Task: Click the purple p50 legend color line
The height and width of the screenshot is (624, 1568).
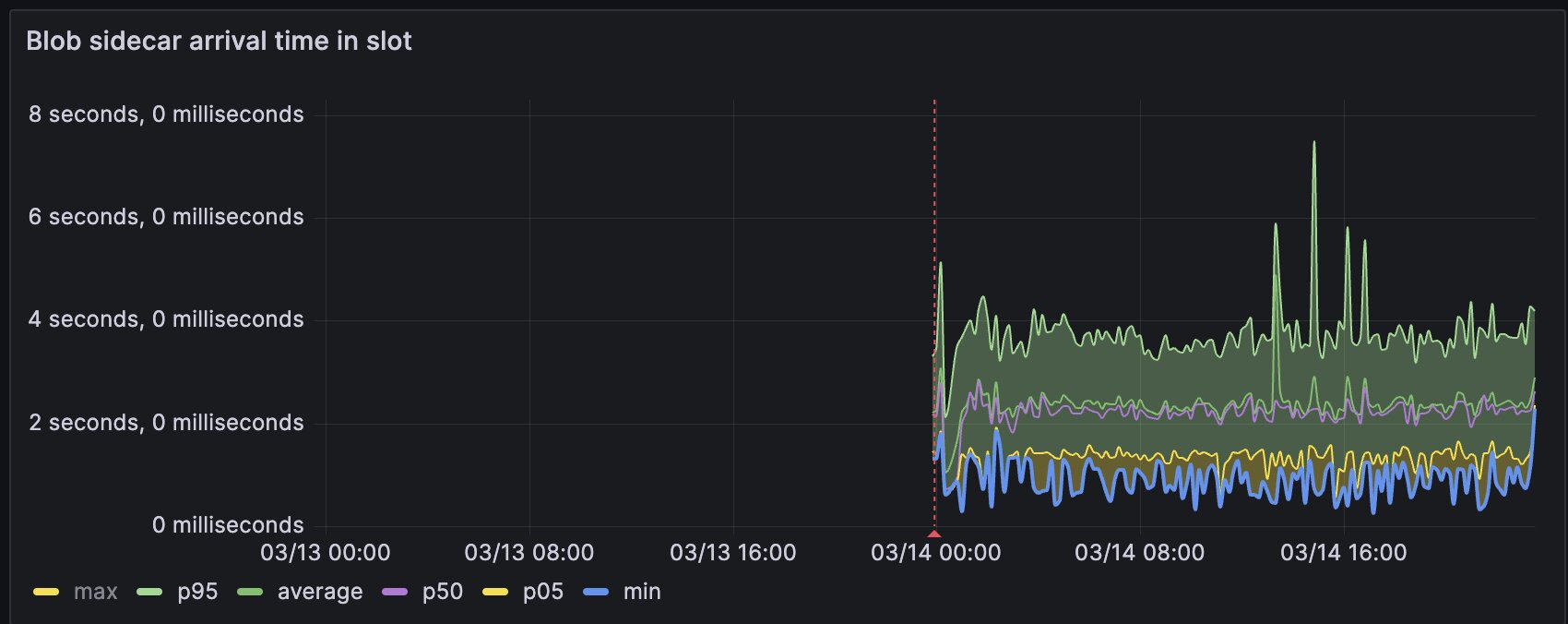Action: 395,592
